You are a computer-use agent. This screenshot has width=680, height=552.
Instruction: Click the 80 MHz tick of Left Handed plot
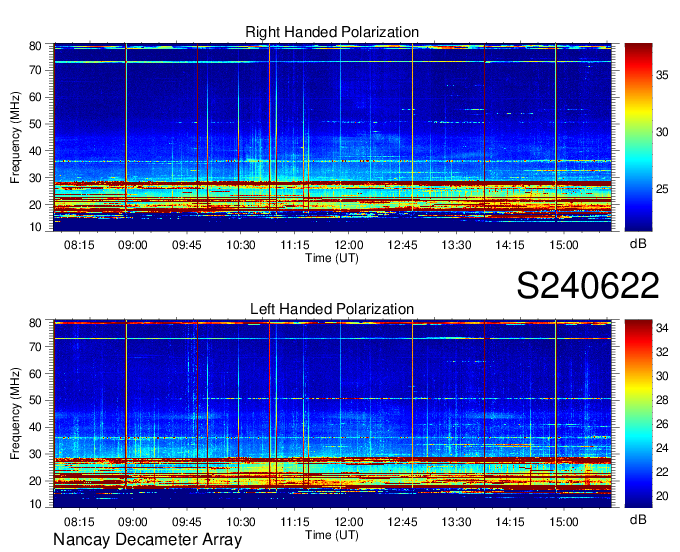click(x=35, y=323)
